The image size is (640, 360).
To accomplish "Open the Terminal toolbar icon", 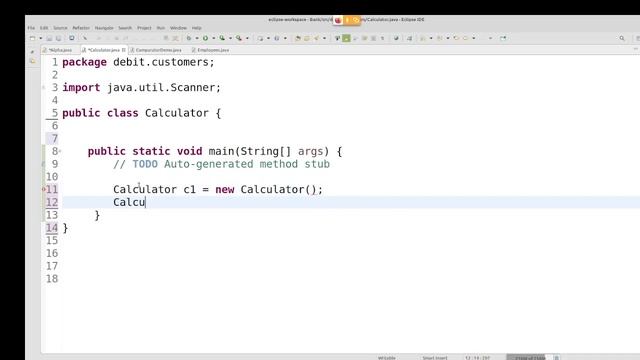I will point(71,38).
